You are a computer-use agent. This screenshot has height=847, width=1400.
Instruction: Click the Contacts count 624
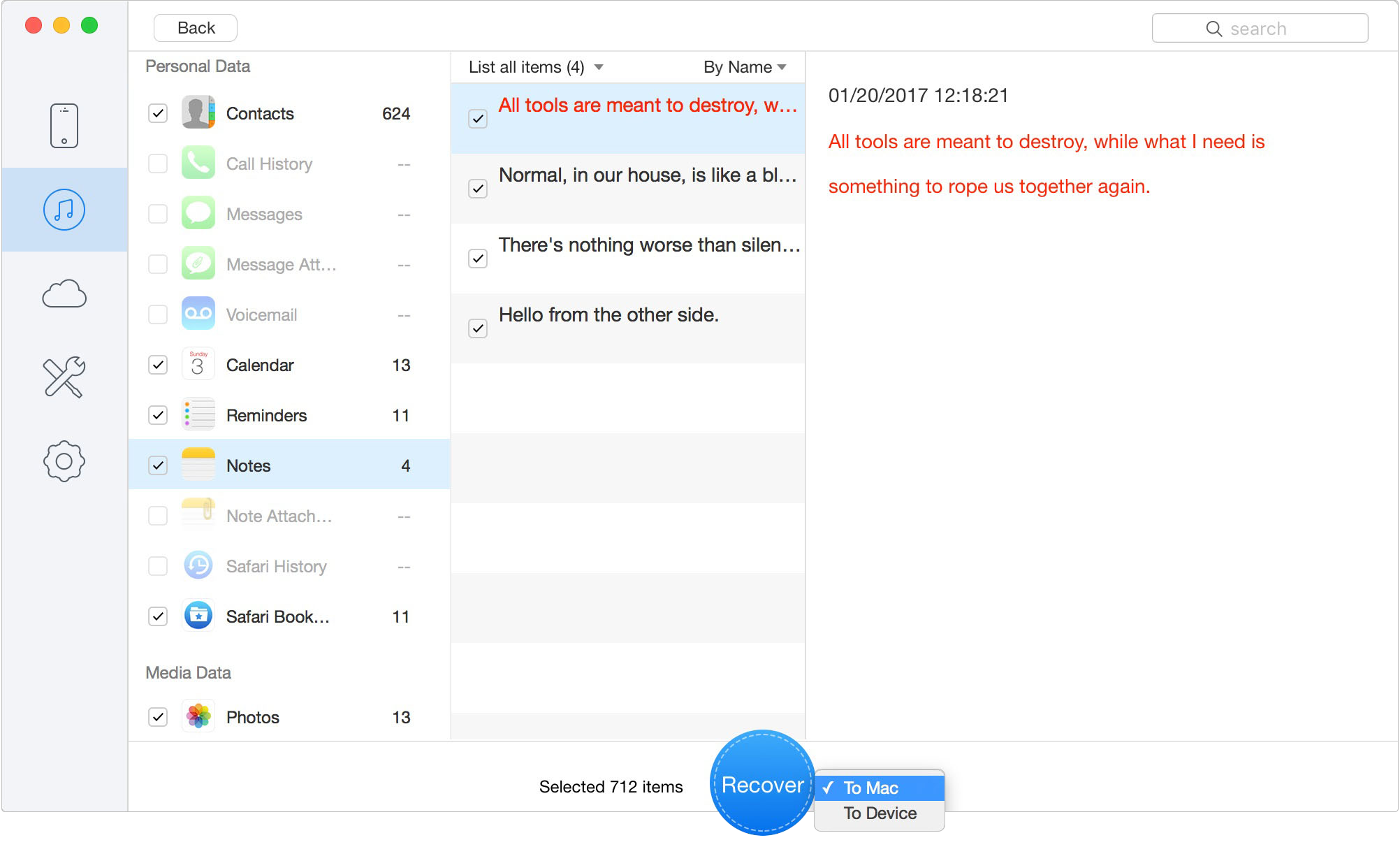[x=396, y=114]
